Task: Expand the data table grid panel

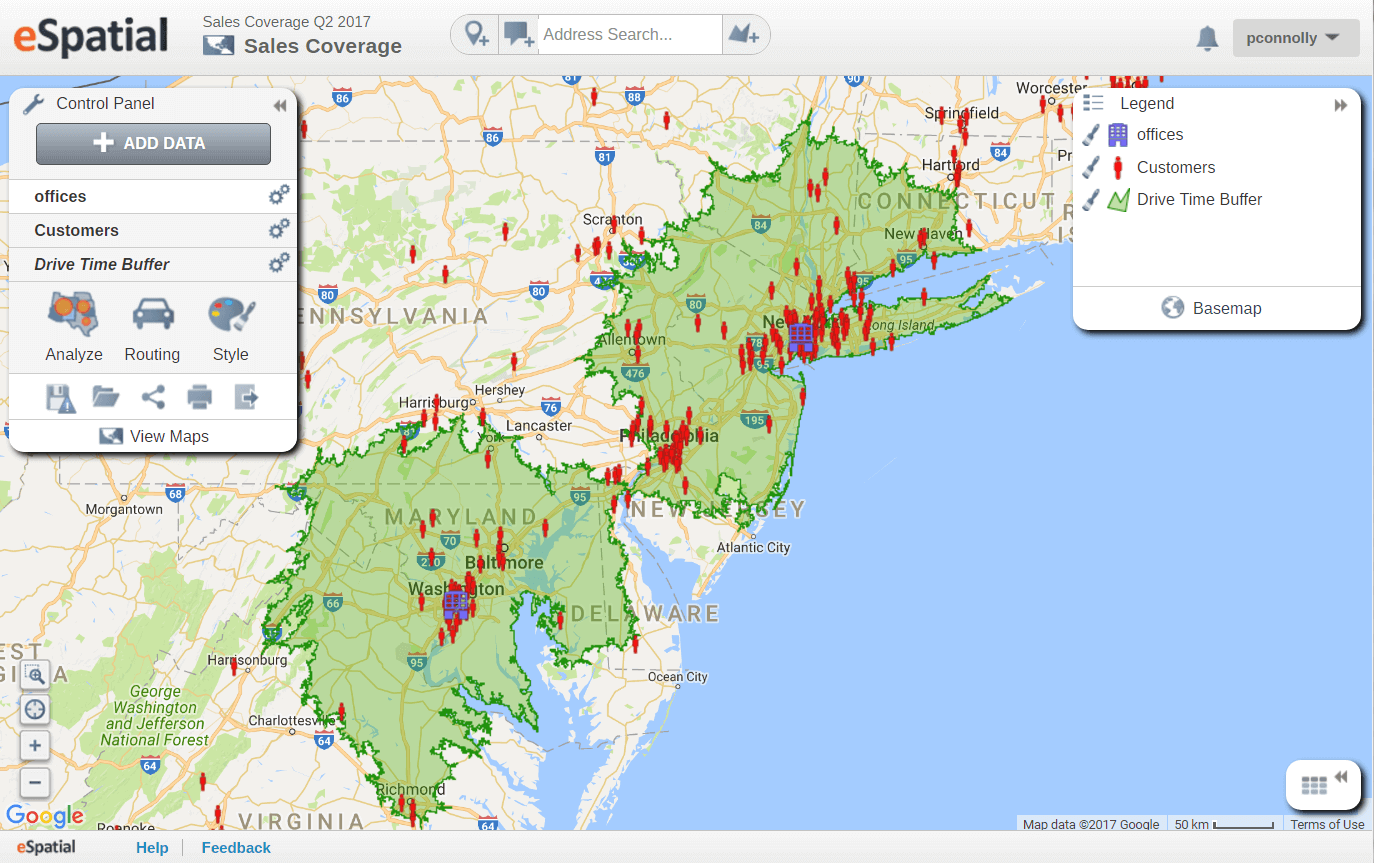Action: [x=1323, y=785]
